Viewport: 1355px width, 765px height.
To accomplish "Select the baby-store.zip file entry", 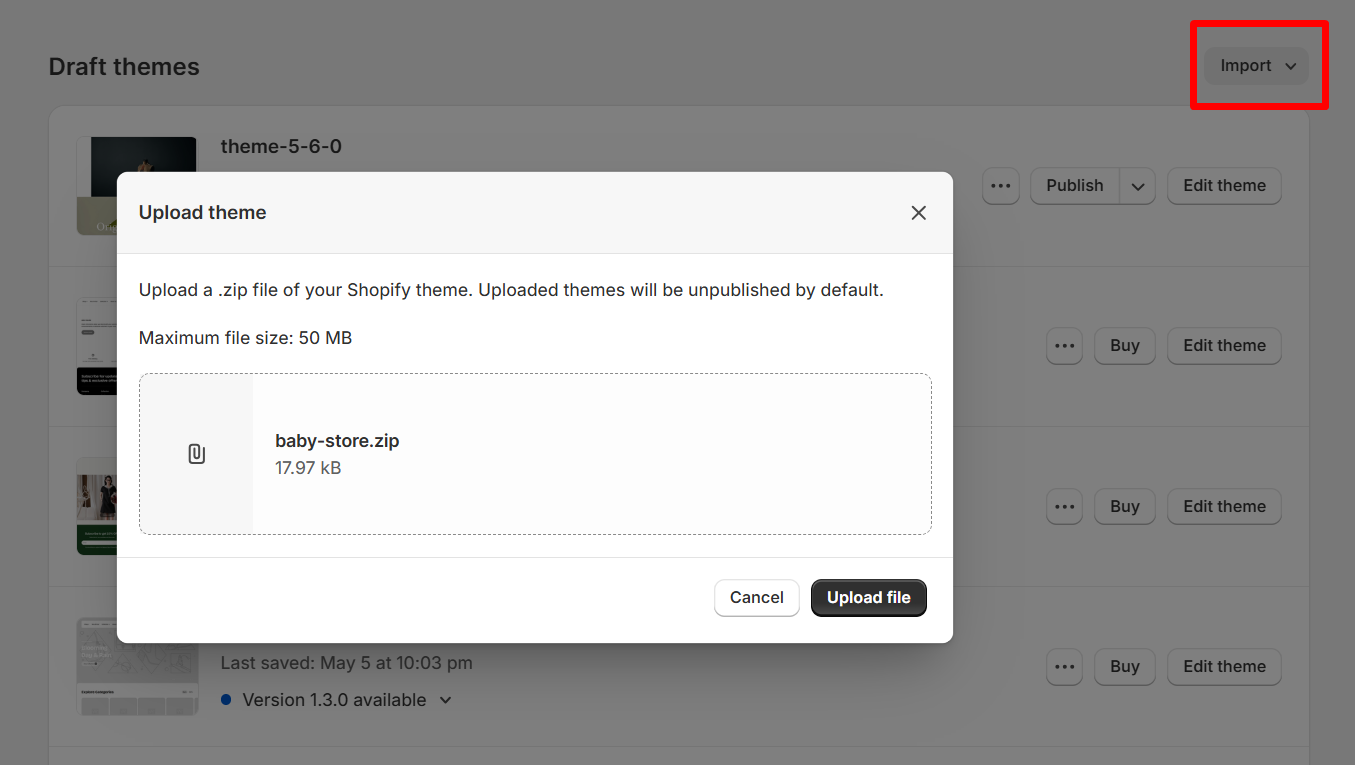I will coord(535,454).
